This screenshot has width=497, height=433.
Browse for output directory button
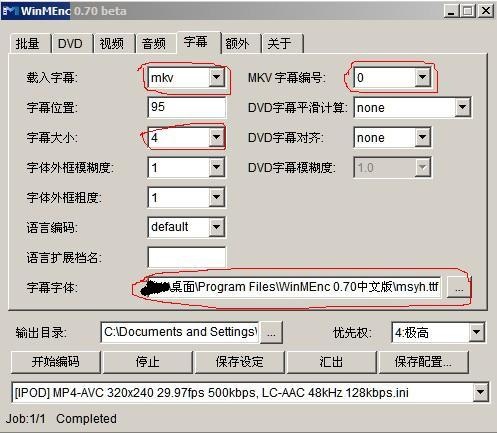pyautogui.click(x=271, y=332)
